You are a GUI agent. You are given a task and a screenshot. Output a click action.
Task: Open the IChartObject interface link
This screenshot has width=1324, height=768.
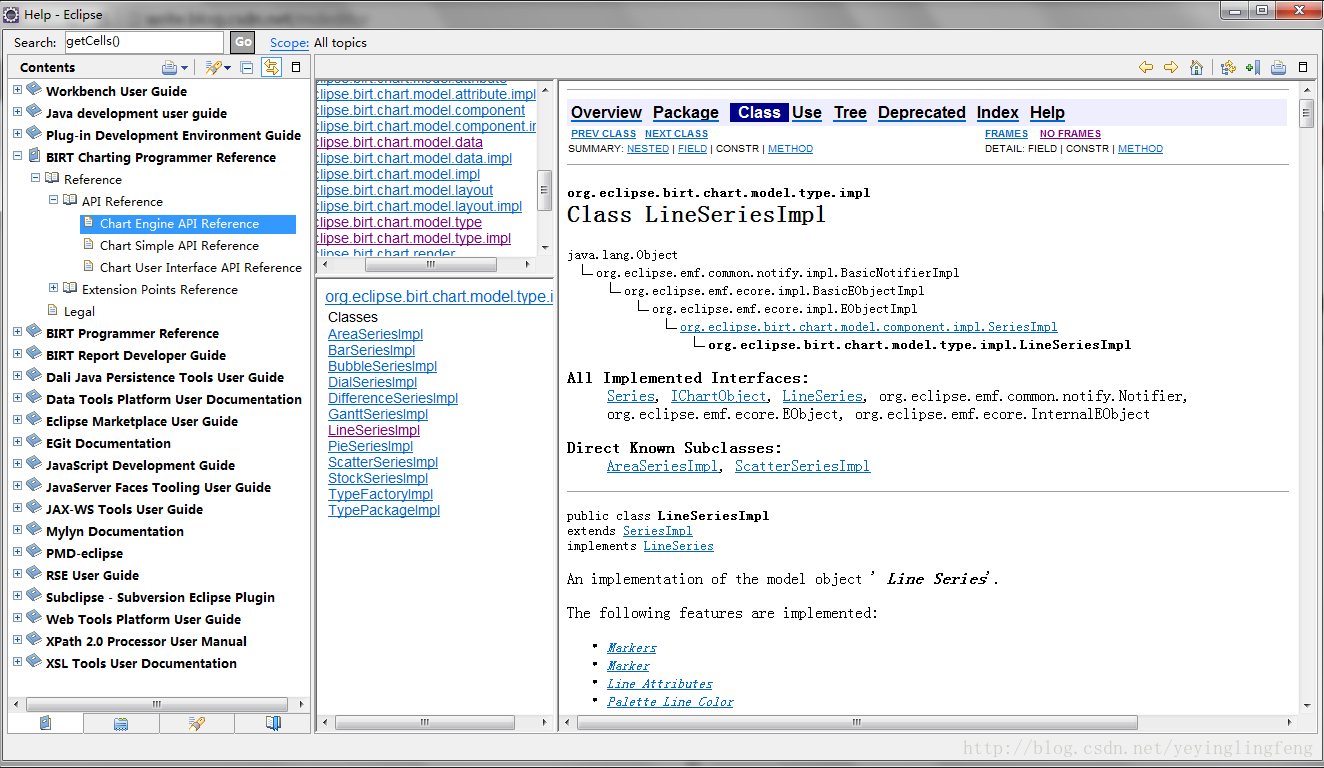718,396
